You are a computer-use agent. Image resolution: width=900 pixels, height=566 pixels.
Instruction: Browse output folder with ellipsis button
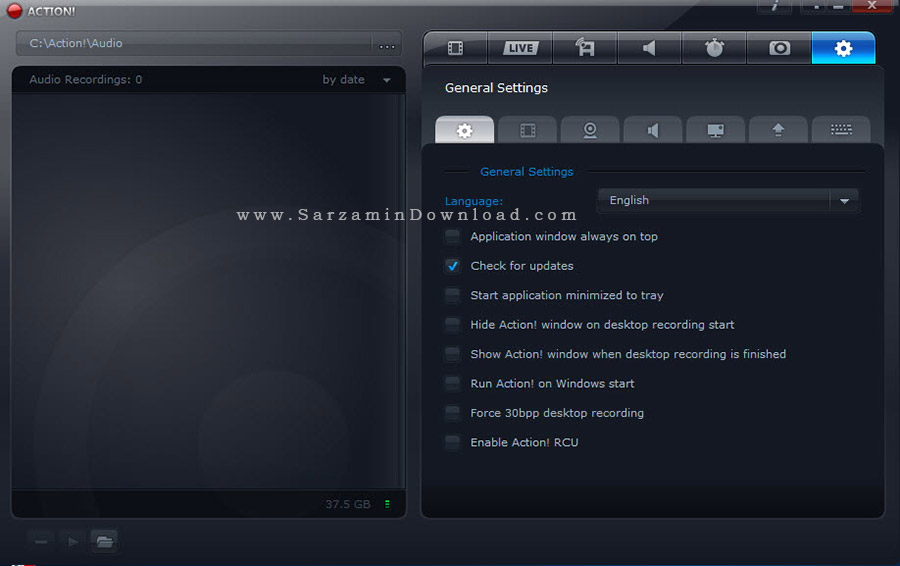click(387, 44)
